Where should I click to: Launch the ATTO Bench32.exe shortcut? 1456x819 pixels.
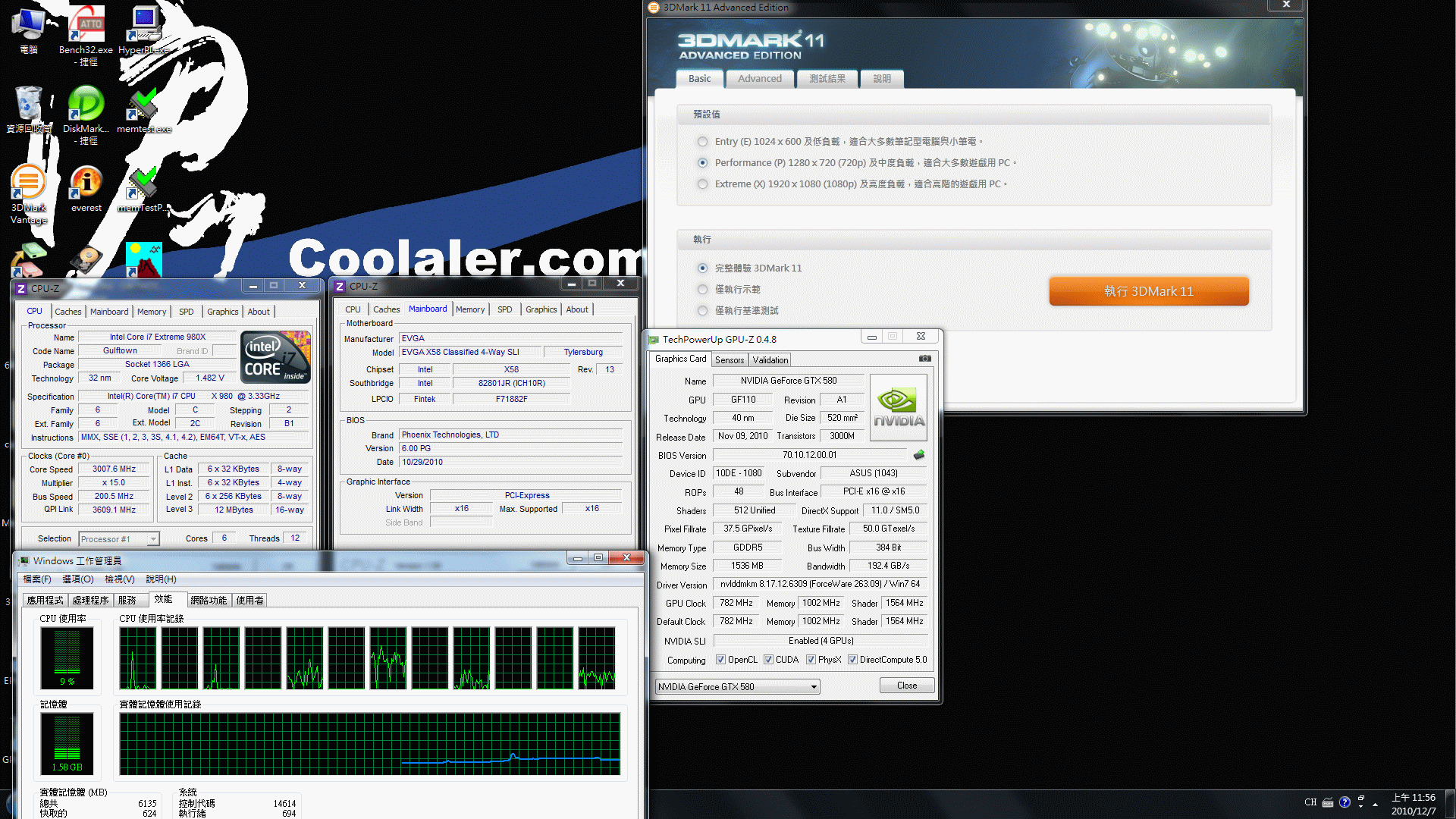[86, 34]
